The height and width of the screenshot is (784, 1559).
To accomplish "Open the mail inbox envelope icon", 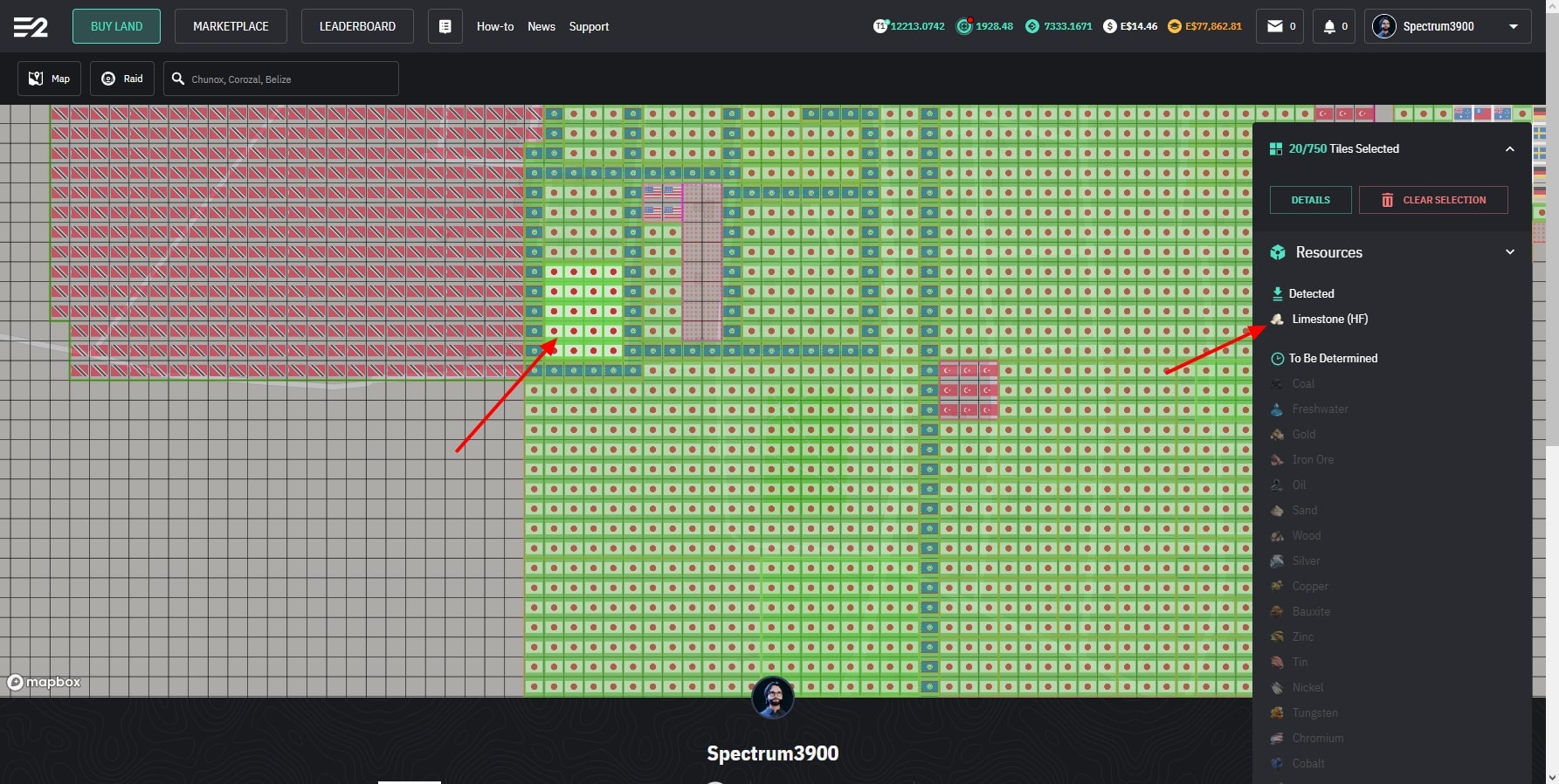I will 1275,26.
